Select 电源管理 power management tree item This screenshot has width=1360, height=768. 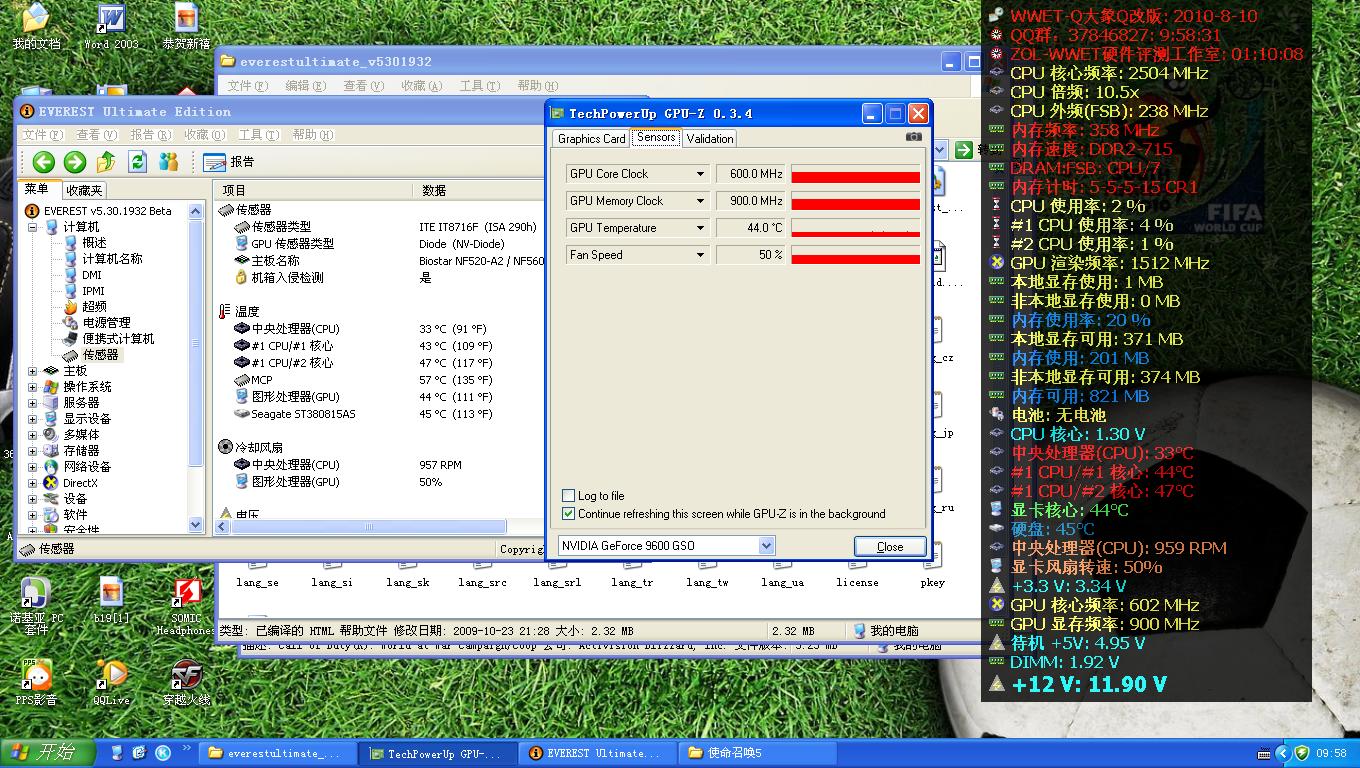point(107,323)
